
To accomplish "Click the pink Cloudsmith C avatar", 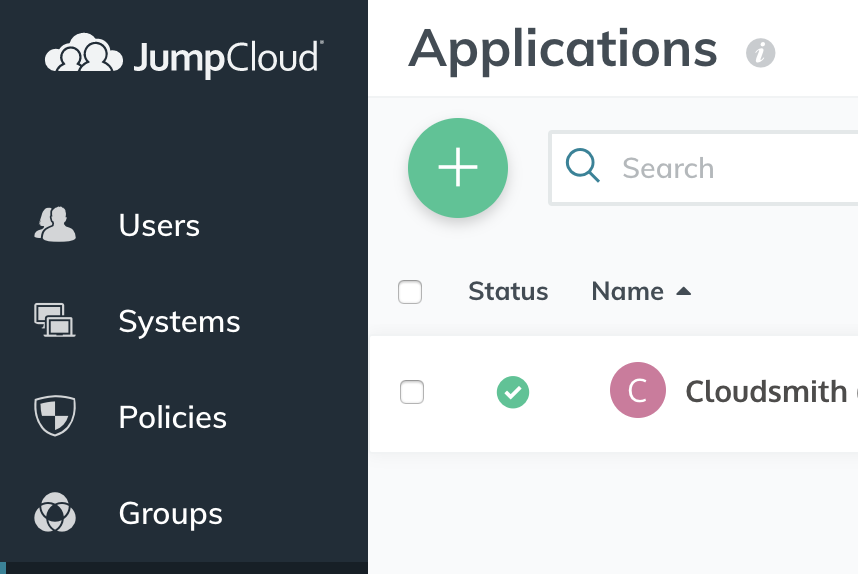I will (638, 390).
